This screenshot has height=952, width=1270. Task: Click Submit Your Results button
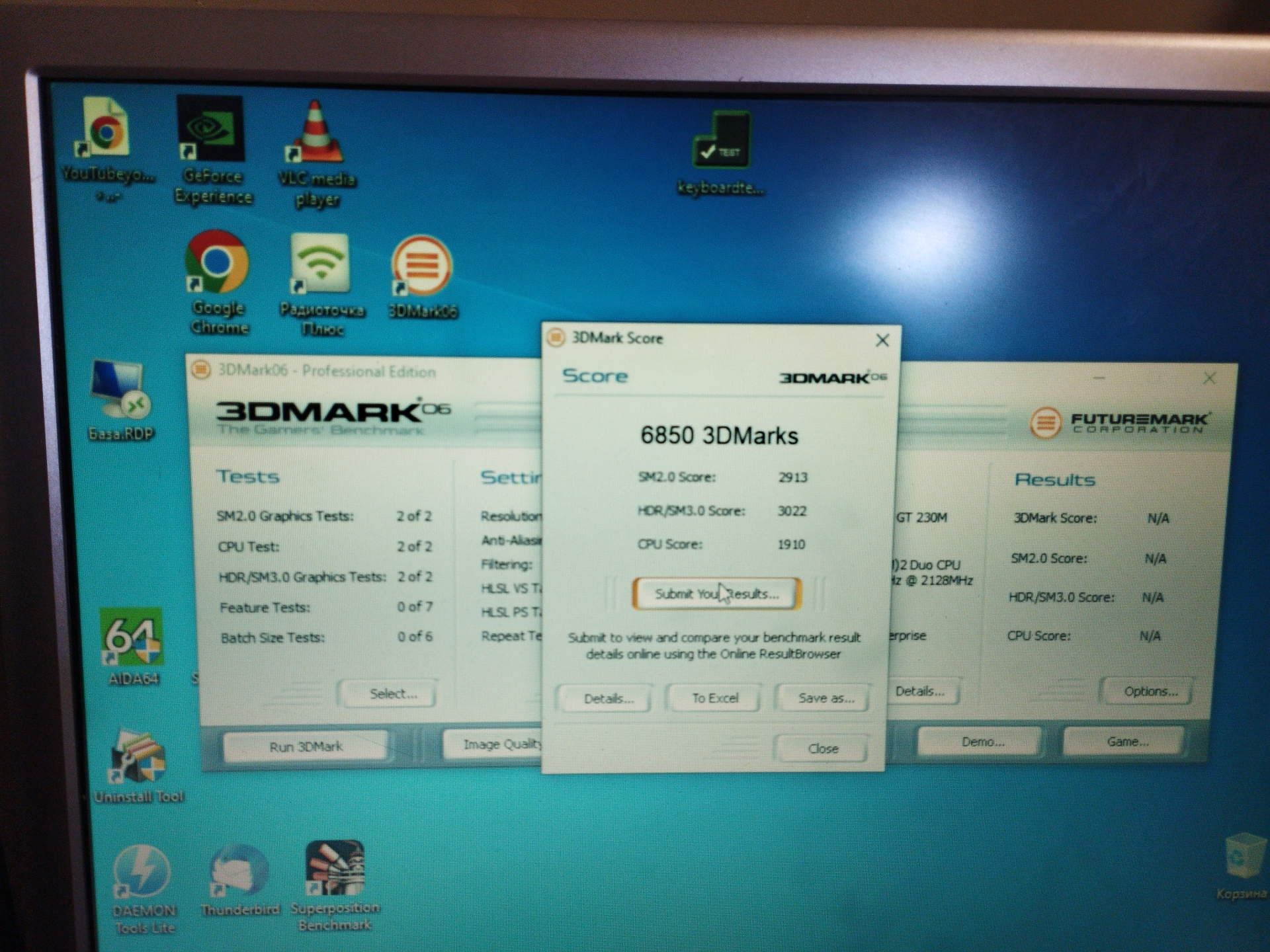pyautogui.click(x=717, y=594)
